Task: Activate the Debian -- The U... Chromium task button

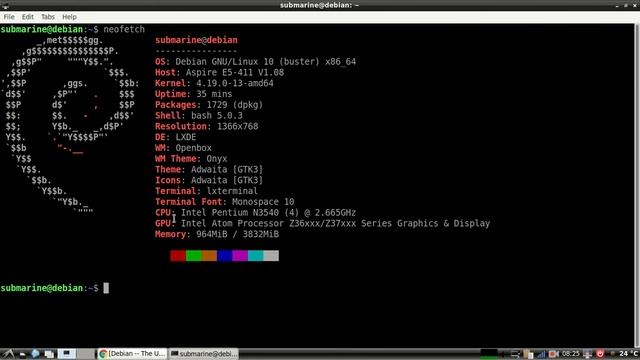Action: (132, 353)
